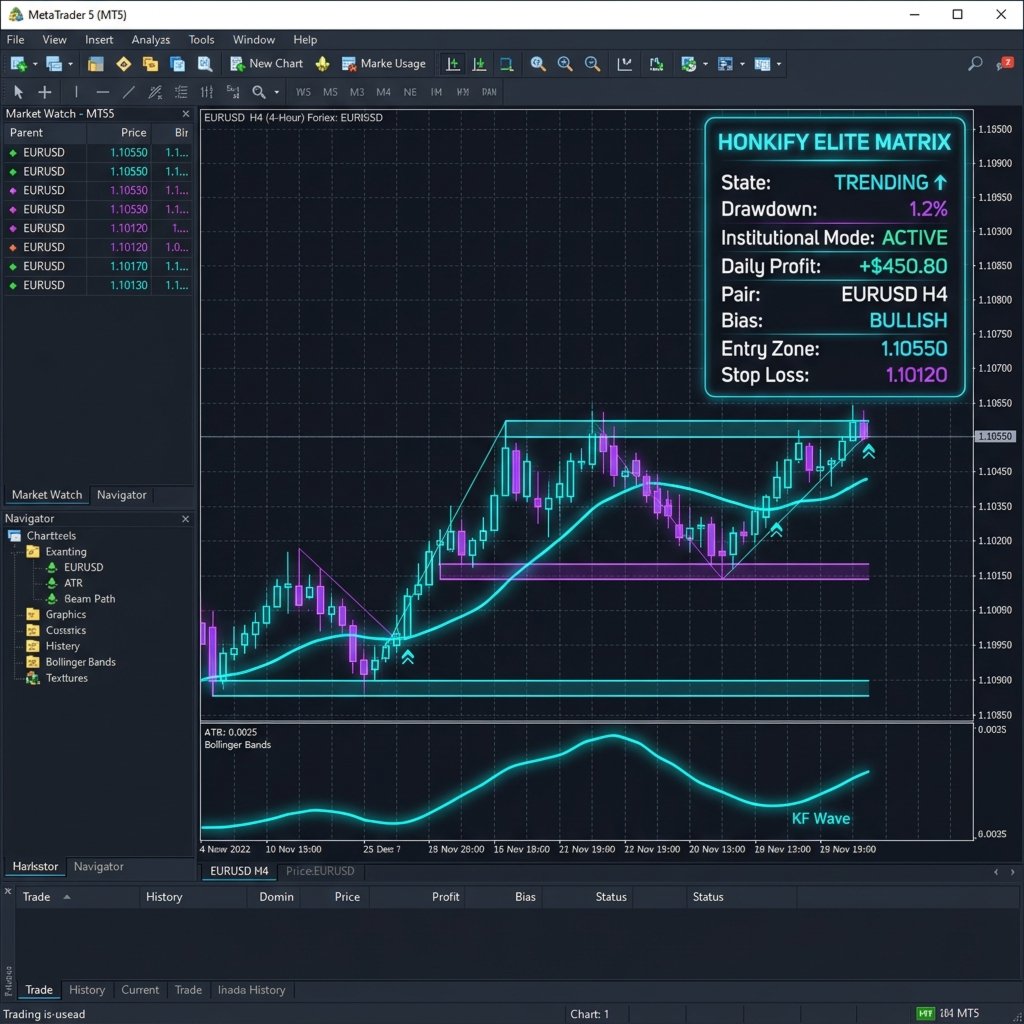The width and height of the screenshot is (1024, 1024).
Task: Select the WS timeframe button
Action: (x=303, y=92)
